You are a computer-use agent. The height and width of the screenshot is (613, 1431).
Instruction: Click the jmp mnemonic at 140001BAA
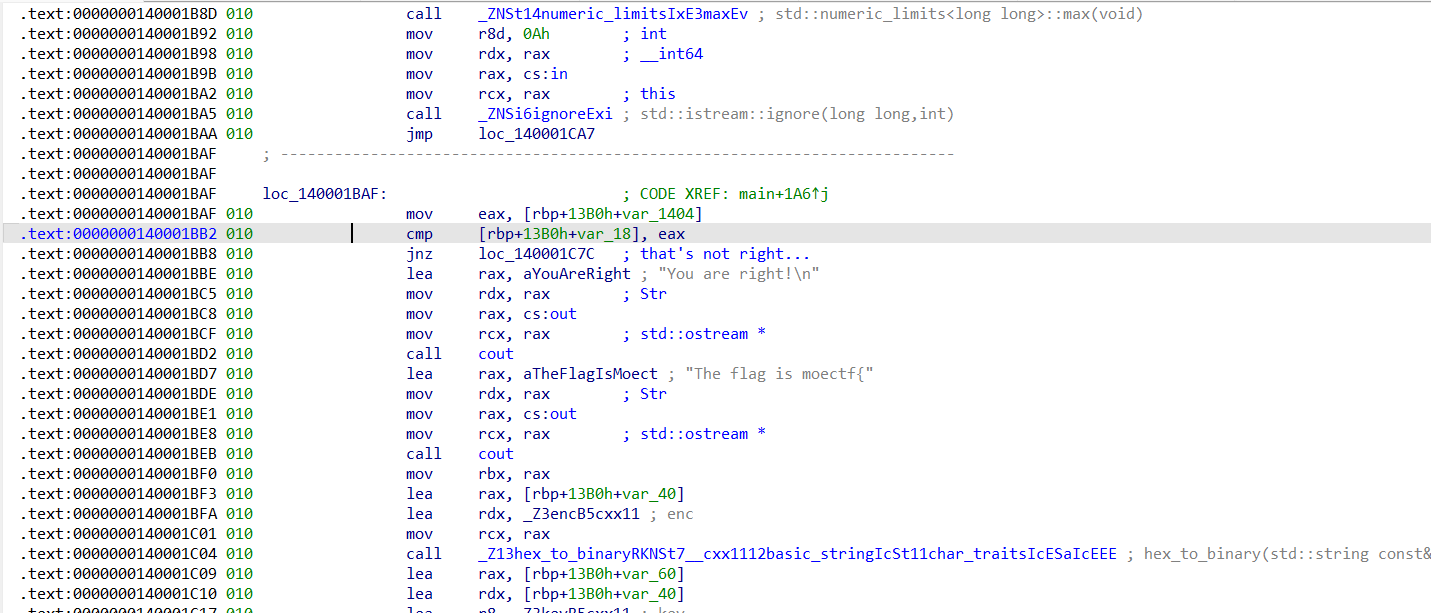[x=419, y=134]
